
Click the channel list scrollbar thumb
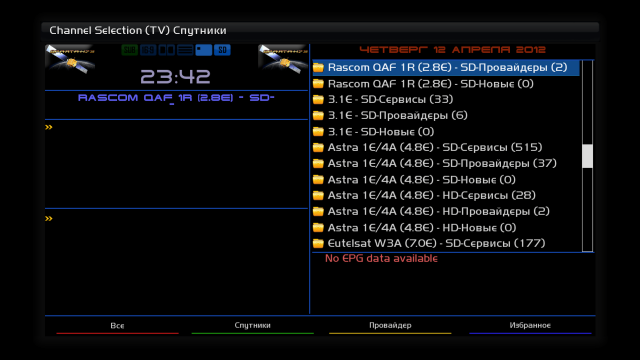pyautogui.click(x=587, y=156)
